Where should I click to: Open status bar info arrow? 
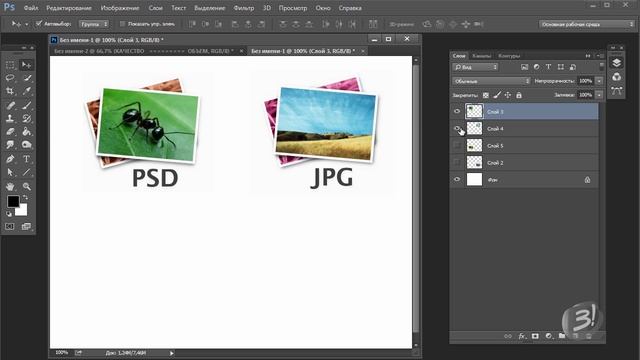tap(171, 353)
